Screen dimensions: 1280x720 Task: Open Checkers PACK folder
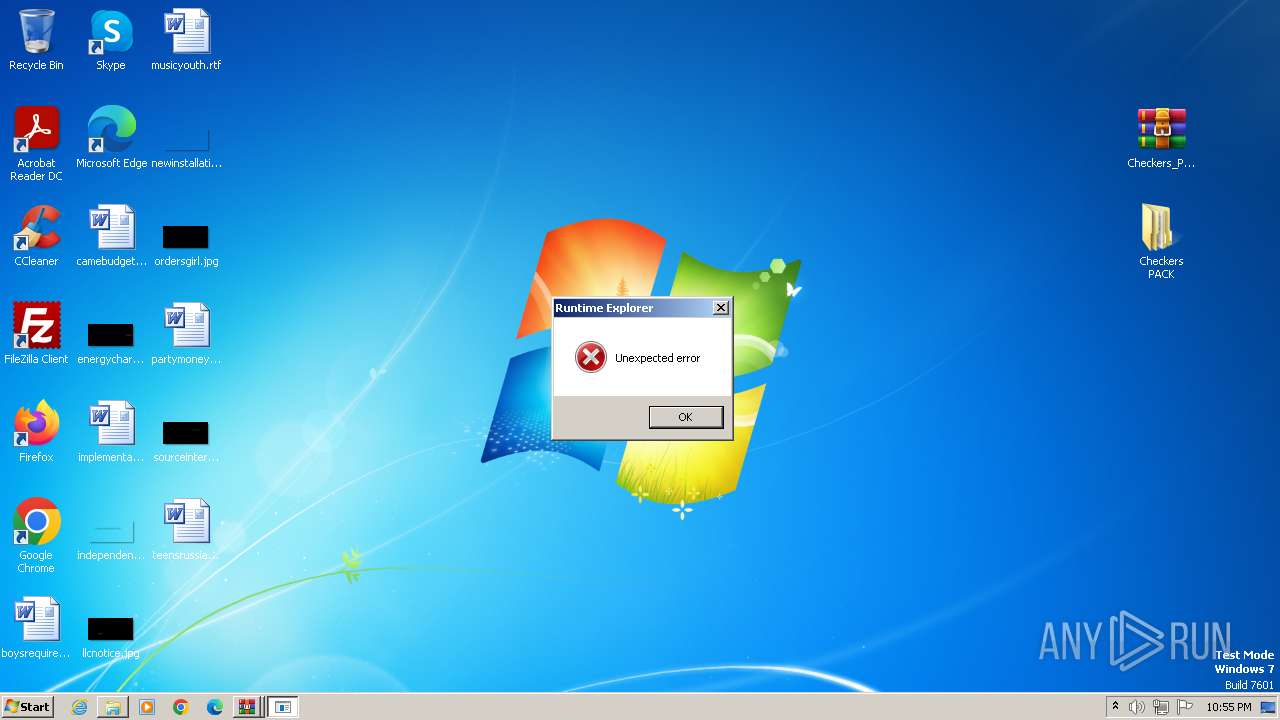point(1161,242)
